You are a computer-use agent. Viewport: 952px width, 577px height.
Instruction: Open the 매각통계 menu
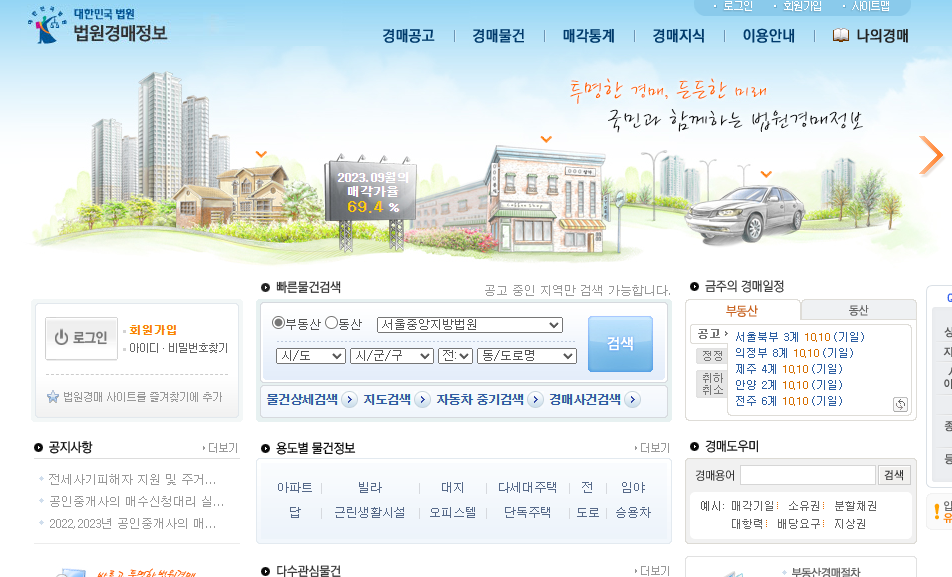(588, 36)
